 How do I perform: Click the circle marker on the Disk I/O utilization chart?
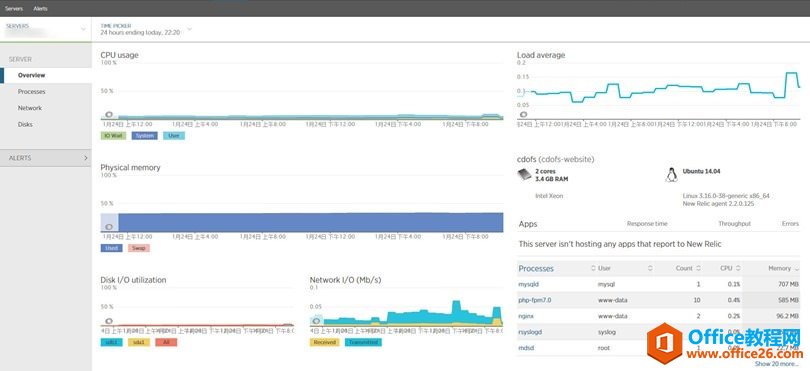tap(108, 321)
